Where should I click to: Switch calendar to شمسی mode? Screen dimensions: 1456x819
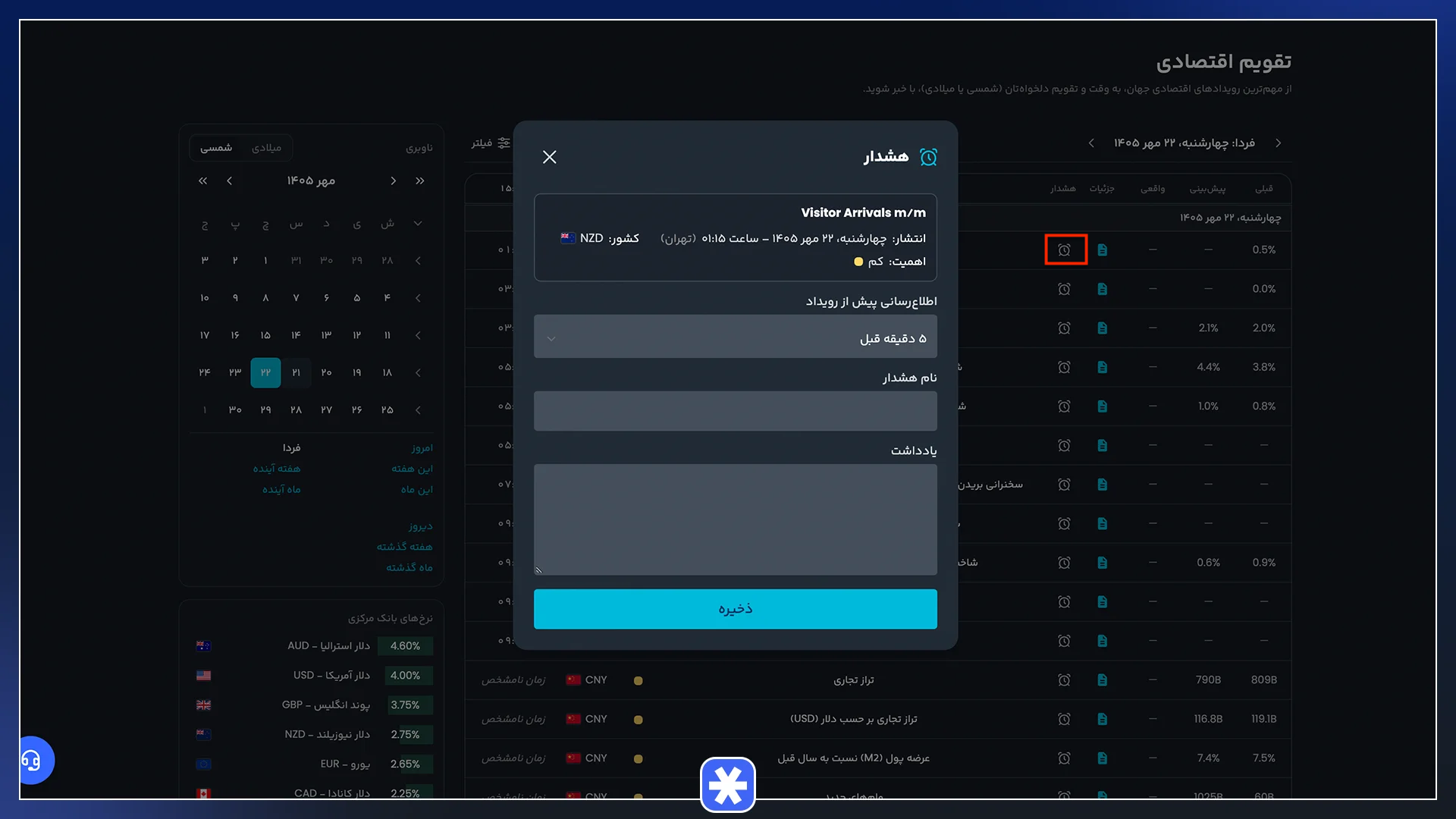(x=216, y=147)
